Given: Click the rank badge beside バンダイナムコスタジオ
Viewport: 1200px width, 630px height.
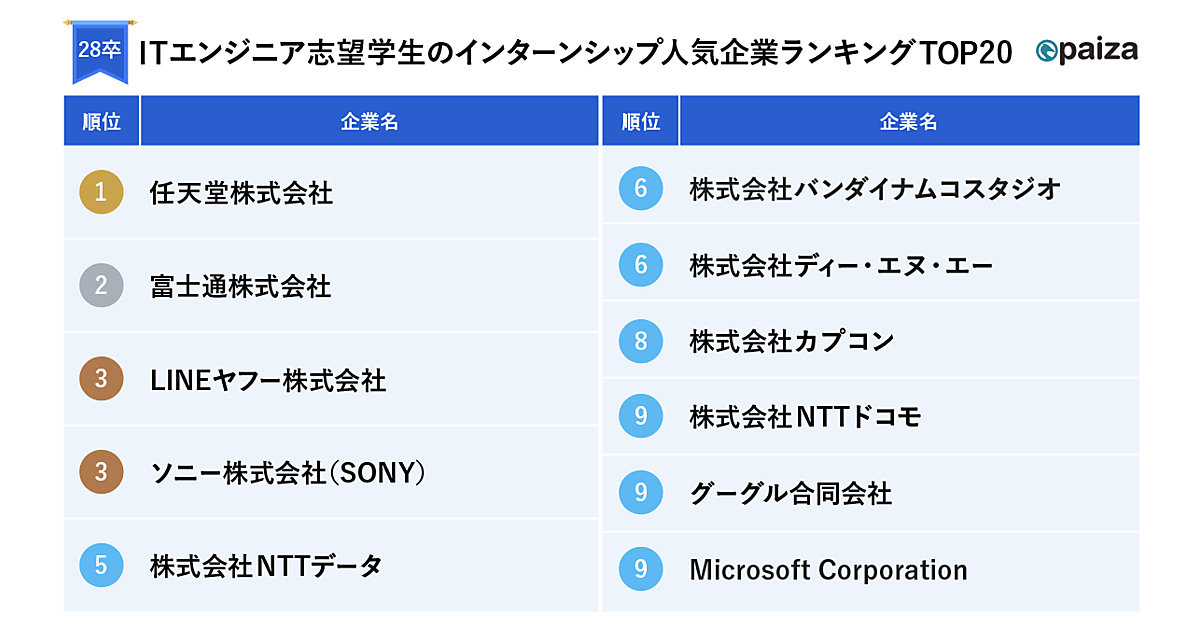Looking at the screenshot, I should coord(641,188).
